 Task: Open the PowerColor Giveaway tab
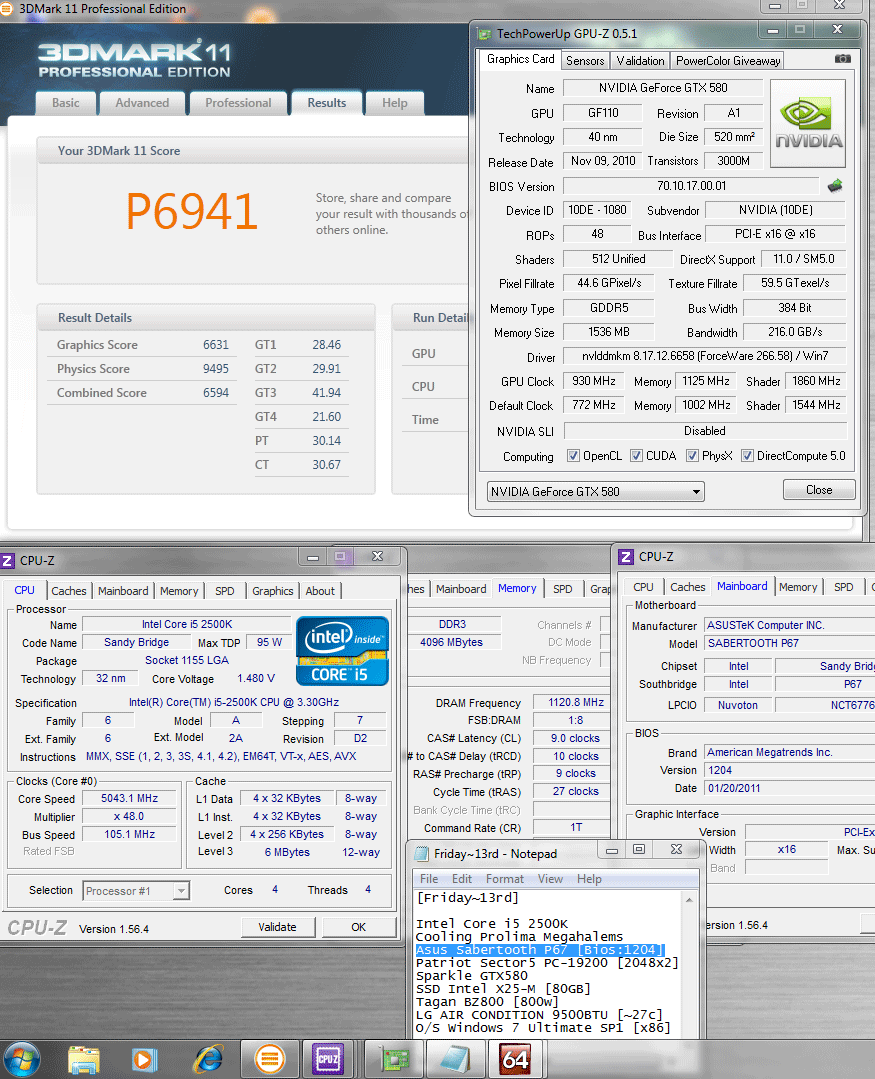coord(728,61)
